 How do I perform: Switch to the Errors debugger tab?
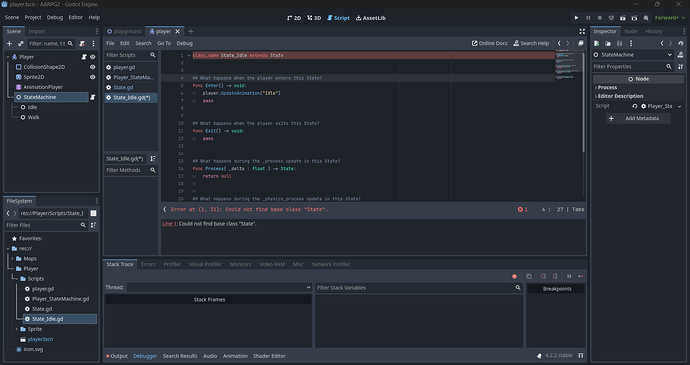tap(148, 264)
